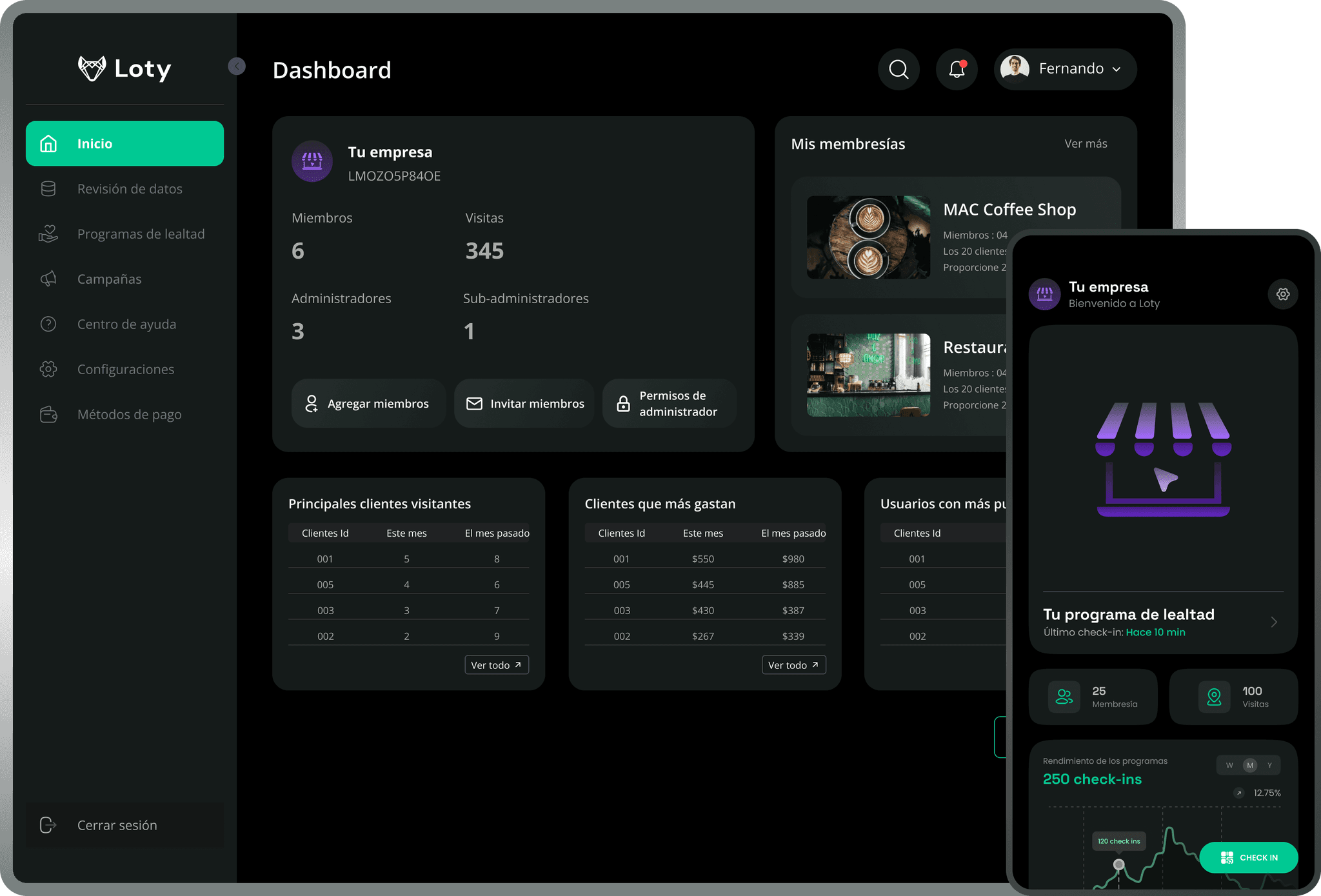Click the Configuraciones gear icon
The image size is (1321, 896).
click(x=48, y=369)
